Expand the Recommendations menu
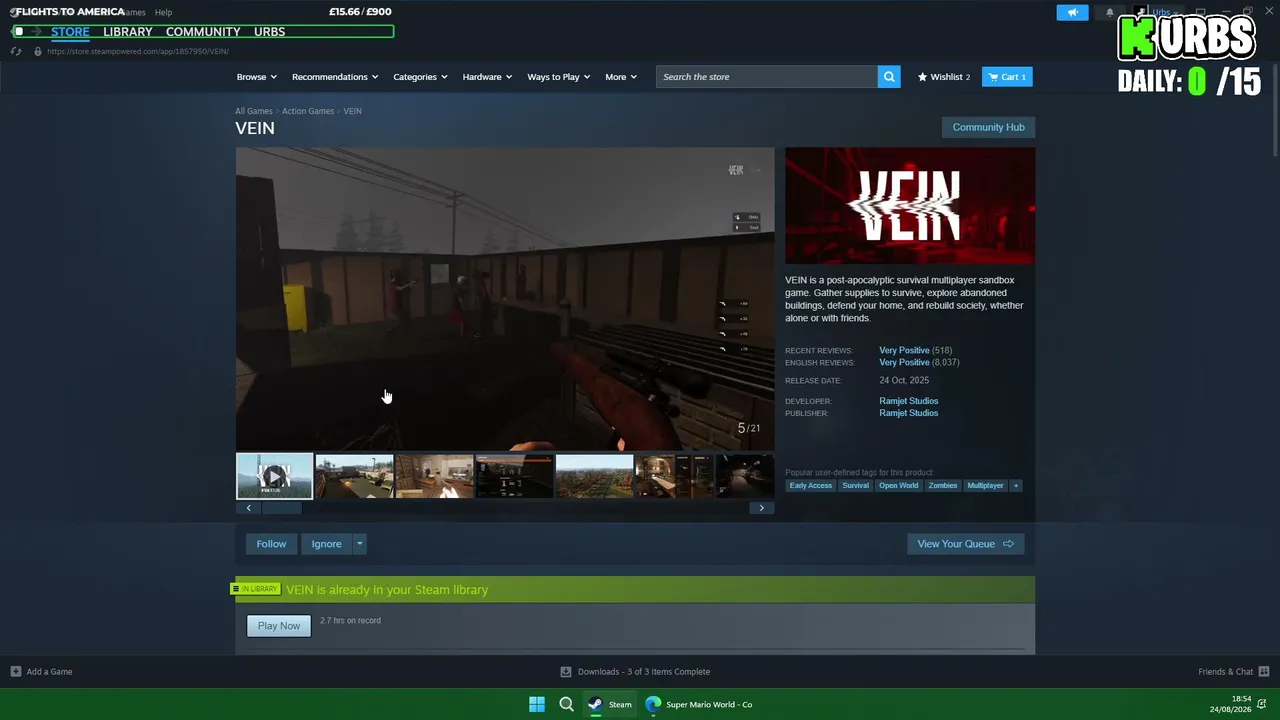 click(335, 77)
